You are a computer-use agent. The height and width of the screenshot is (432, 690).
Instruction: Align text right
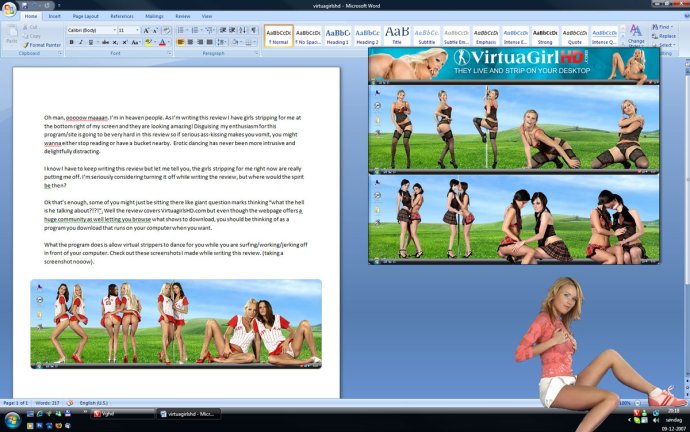(x=200, y=42)
